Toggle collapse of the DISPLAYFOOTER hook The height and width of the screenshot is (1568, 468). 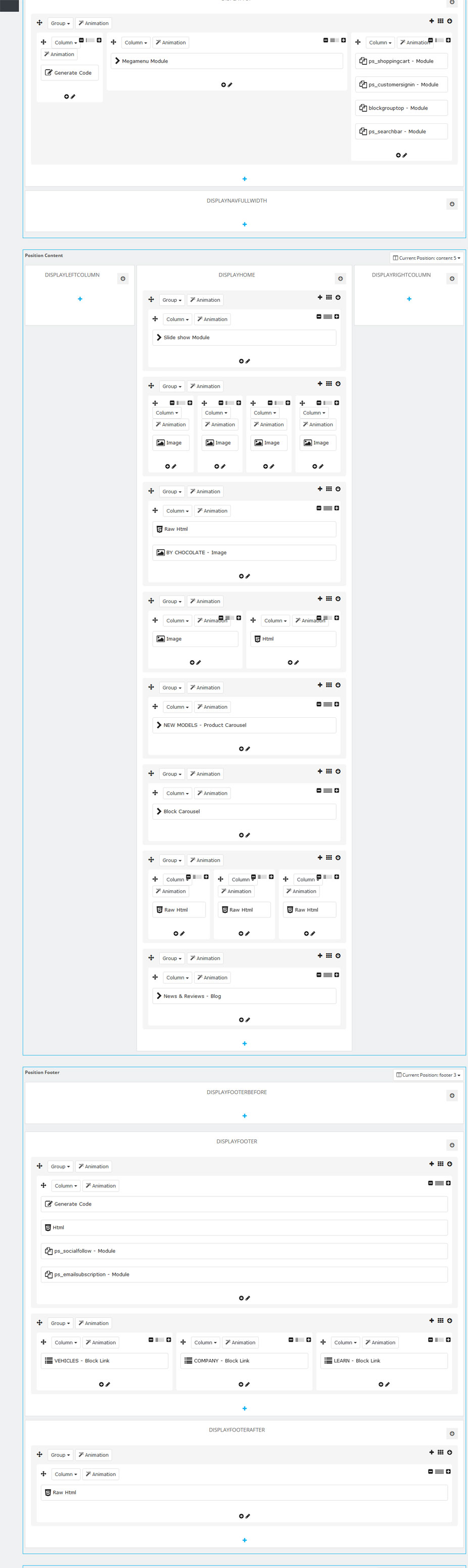coord(451,1145)
